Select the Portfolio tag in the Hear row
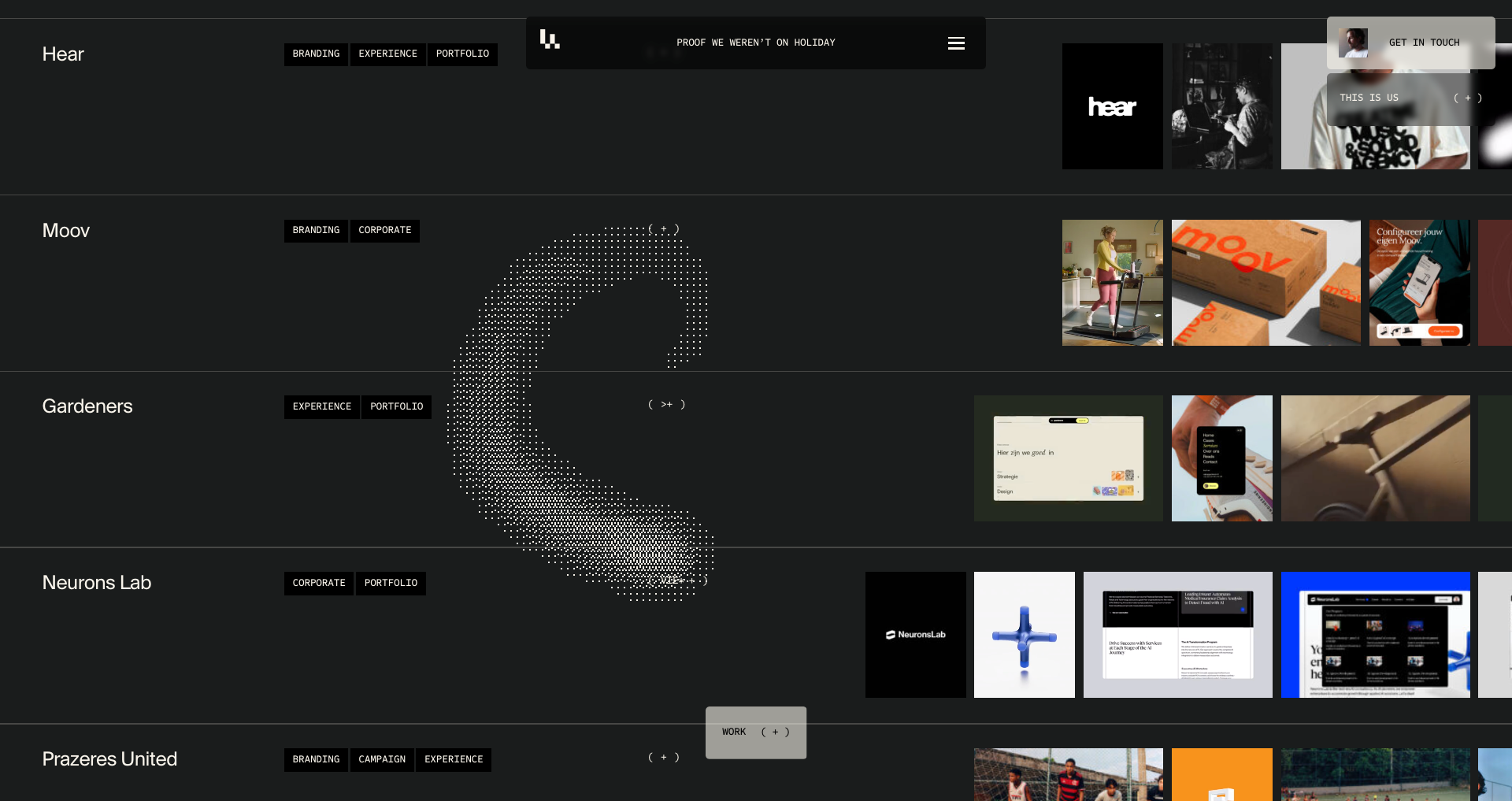The width and height of the screenshot is (1512, 801). [x=462, y=54]
